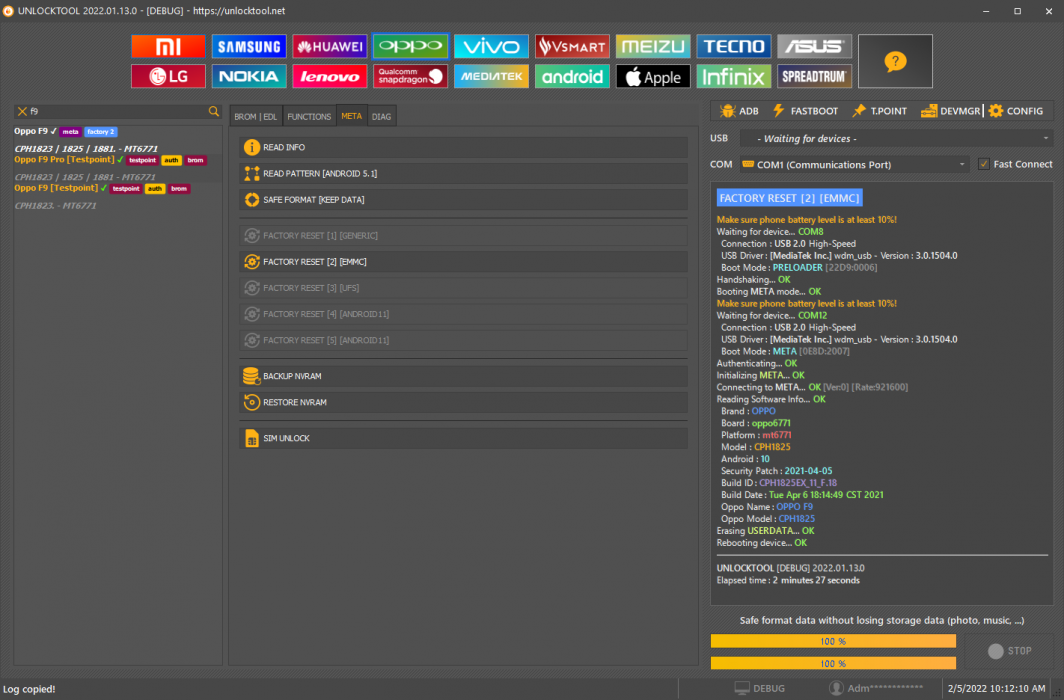
Task: Open the question mark help tile
Action: tap(895, 62)
